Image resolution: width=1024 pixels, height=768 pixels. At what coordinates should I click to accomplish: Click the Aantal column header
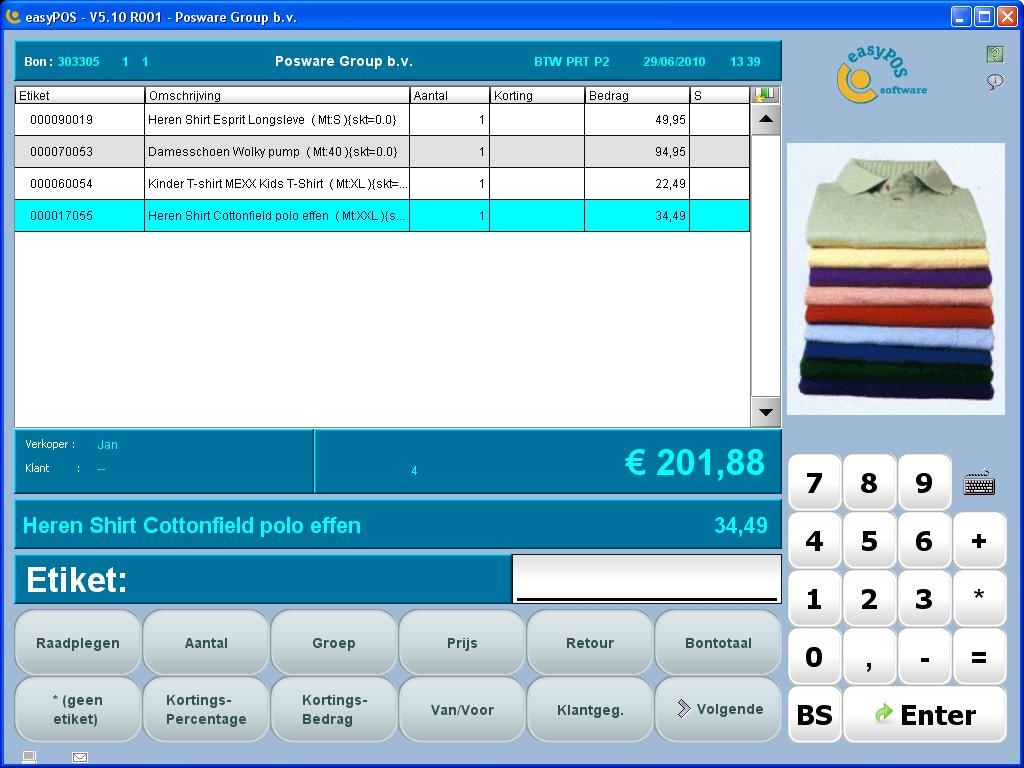[x=449, y=95]
